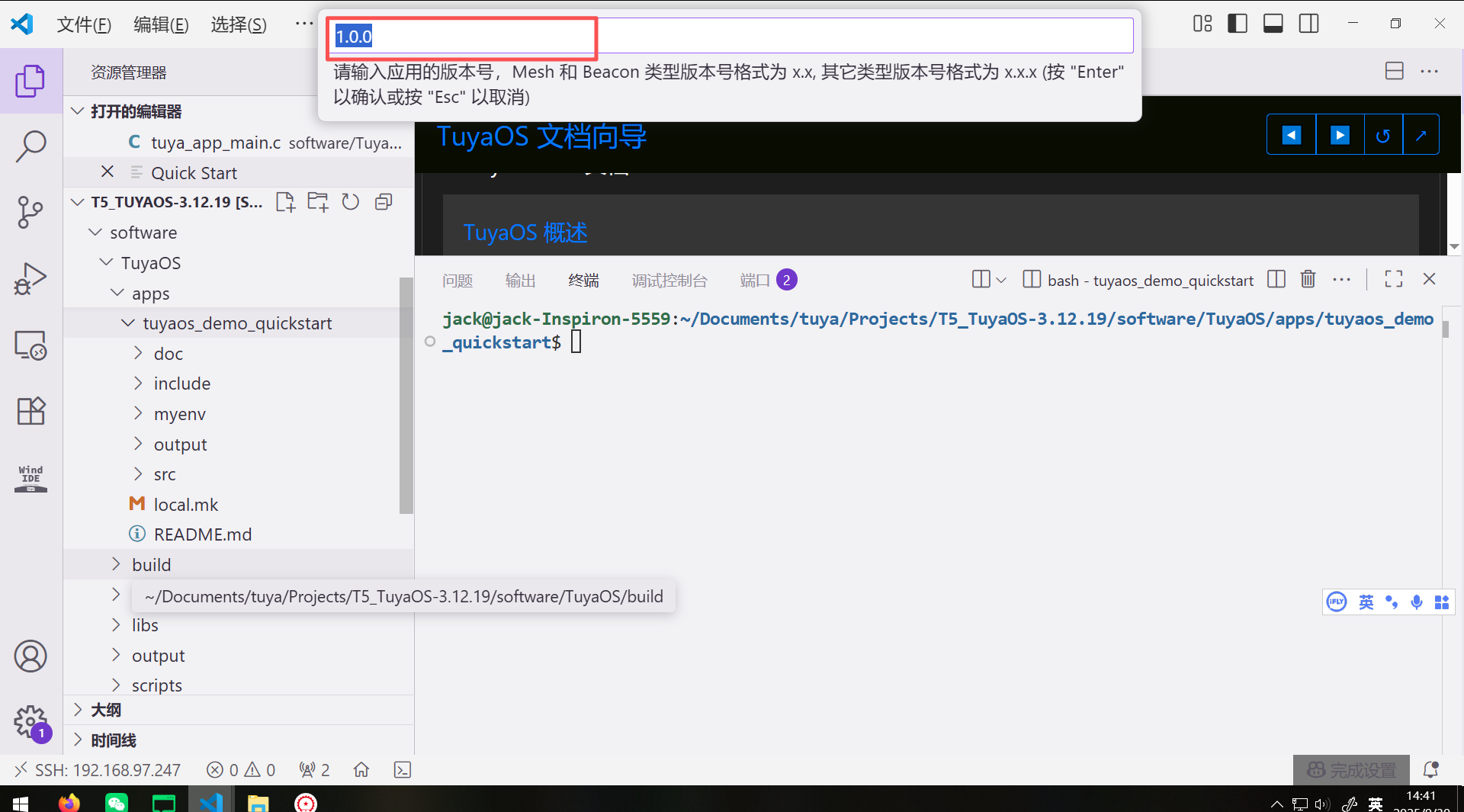The height and width of the screenshot is (812, 1464).
Task: Toggle primary side bar visibility
Action: pos(1238,24)
